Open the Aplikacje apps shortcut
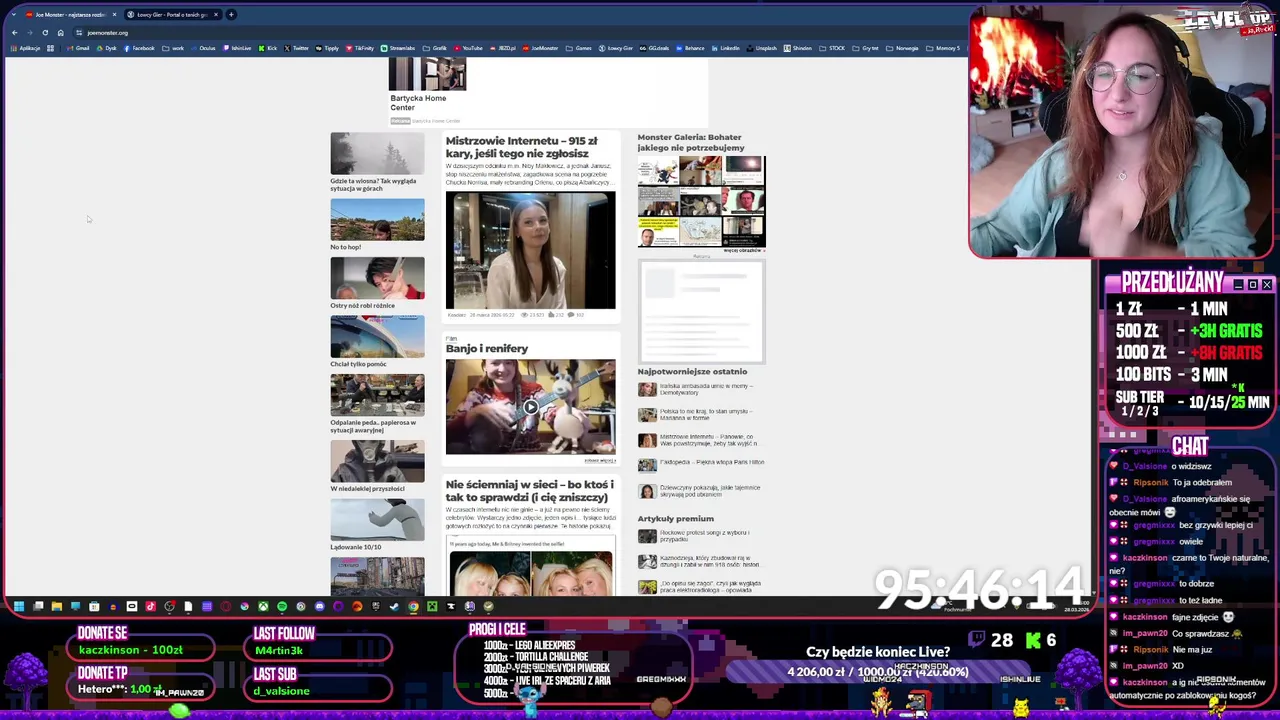 pos(25,48)
